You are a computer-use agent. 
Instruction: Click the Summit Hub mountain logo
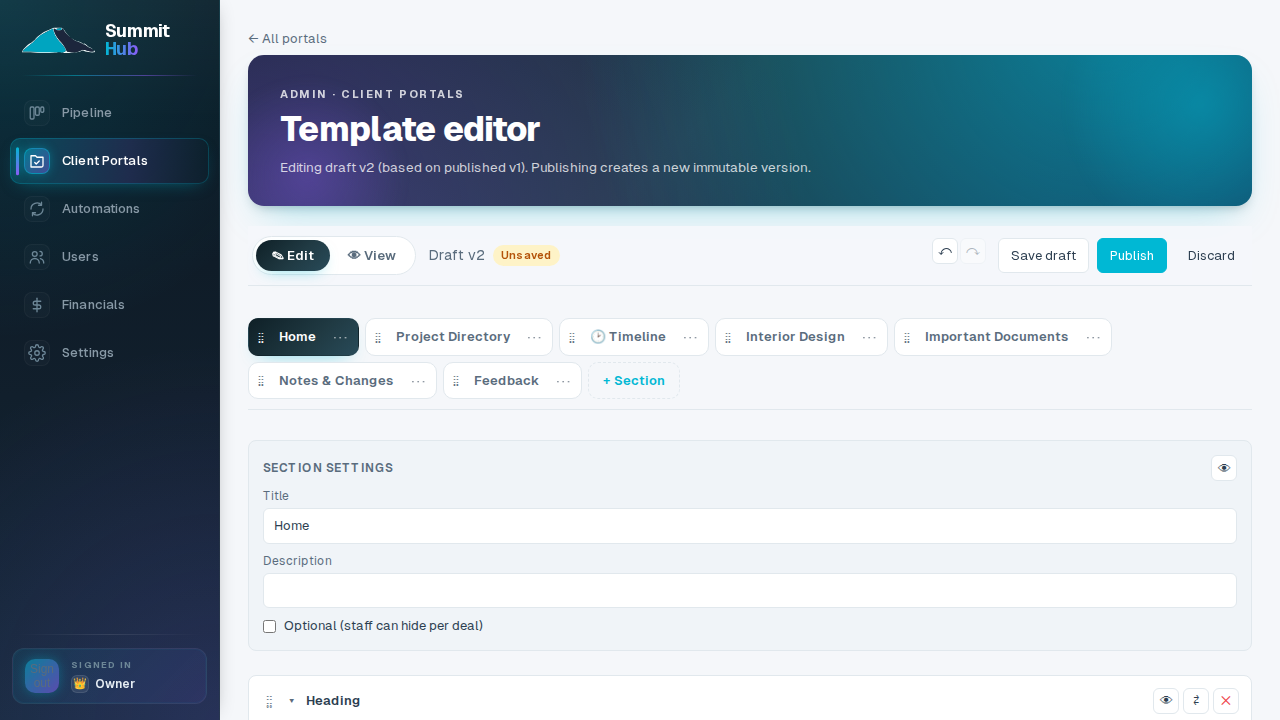pos(58,40)
